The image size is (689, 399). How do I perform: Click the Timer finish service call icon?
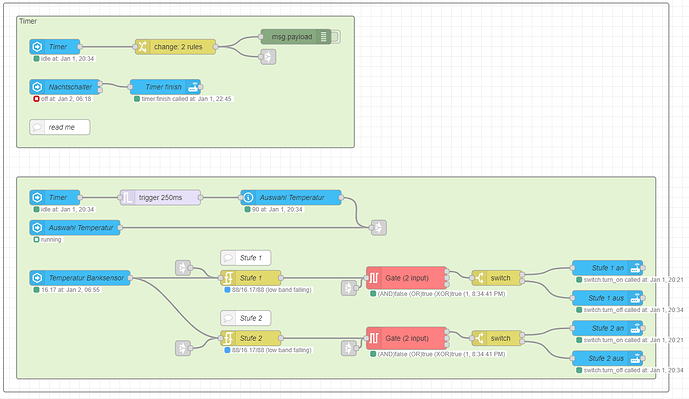[193, 87]
